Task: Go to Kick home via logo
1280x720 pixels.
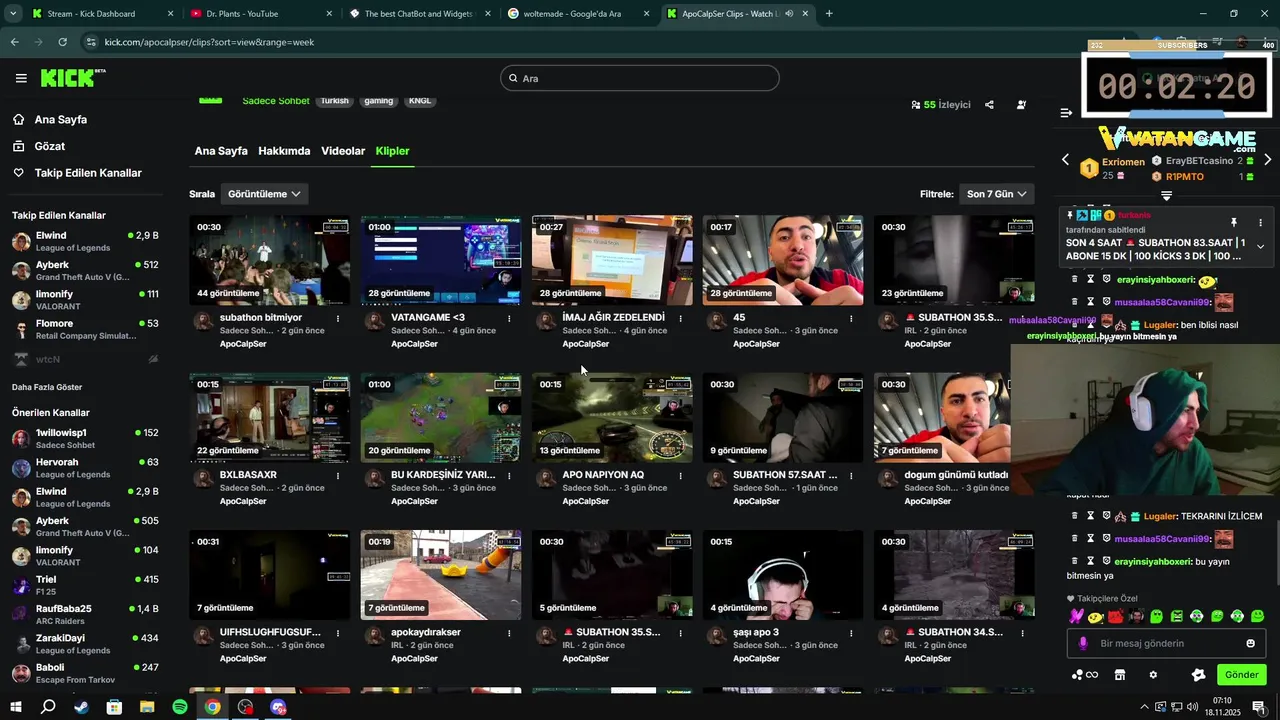Action: (72, 78)
